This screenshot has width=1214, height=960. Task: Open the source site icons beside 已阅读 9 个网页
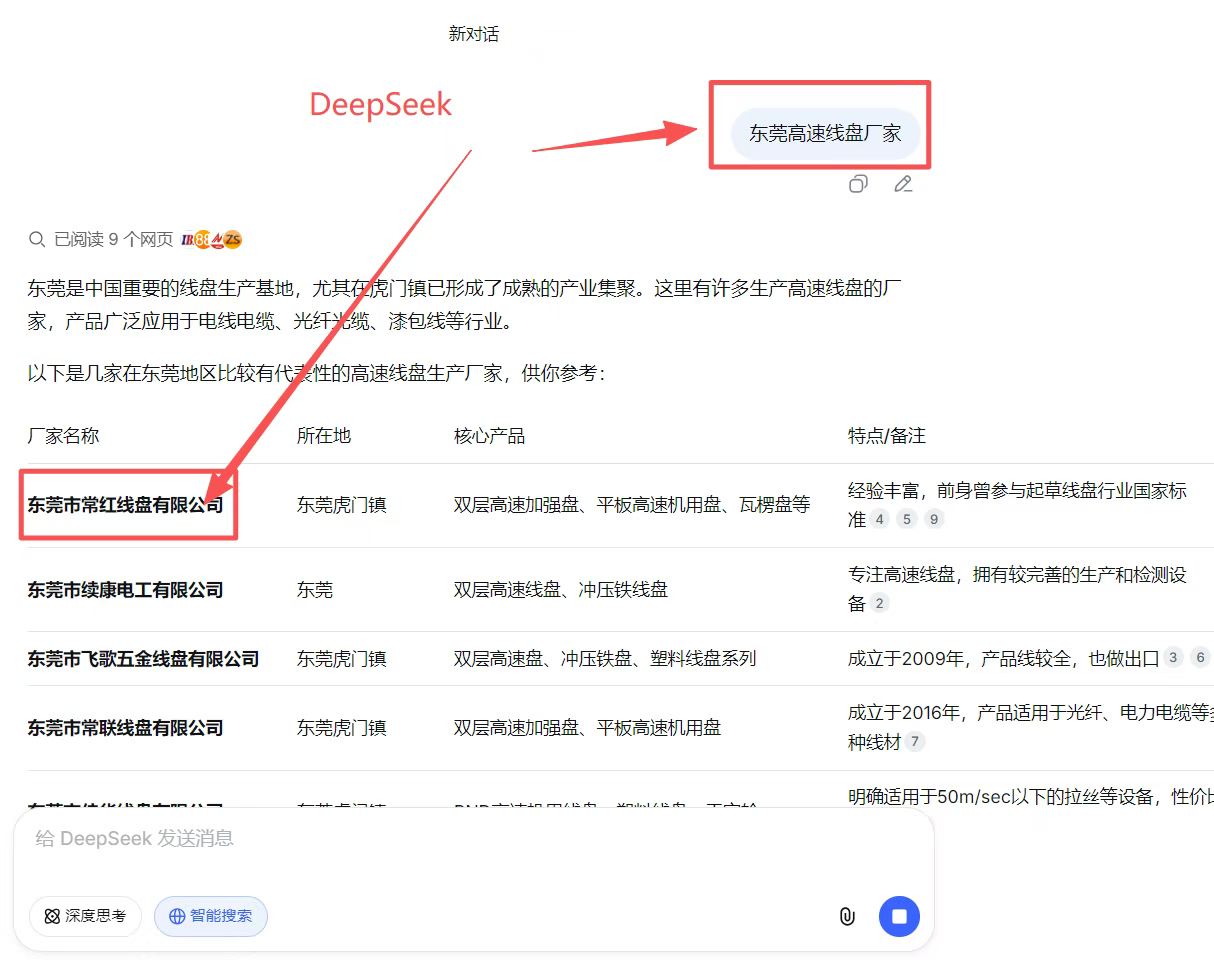point(212,240)
